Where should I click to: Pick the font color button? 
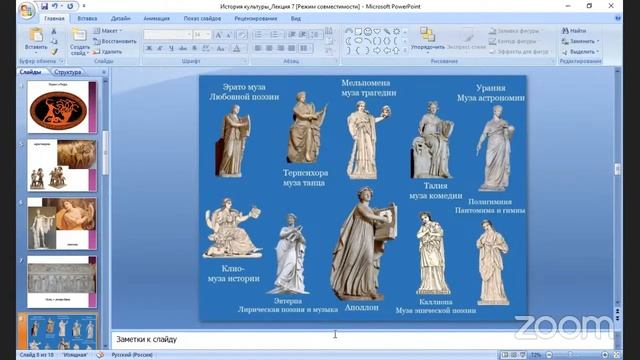click(x=237, y=49)
